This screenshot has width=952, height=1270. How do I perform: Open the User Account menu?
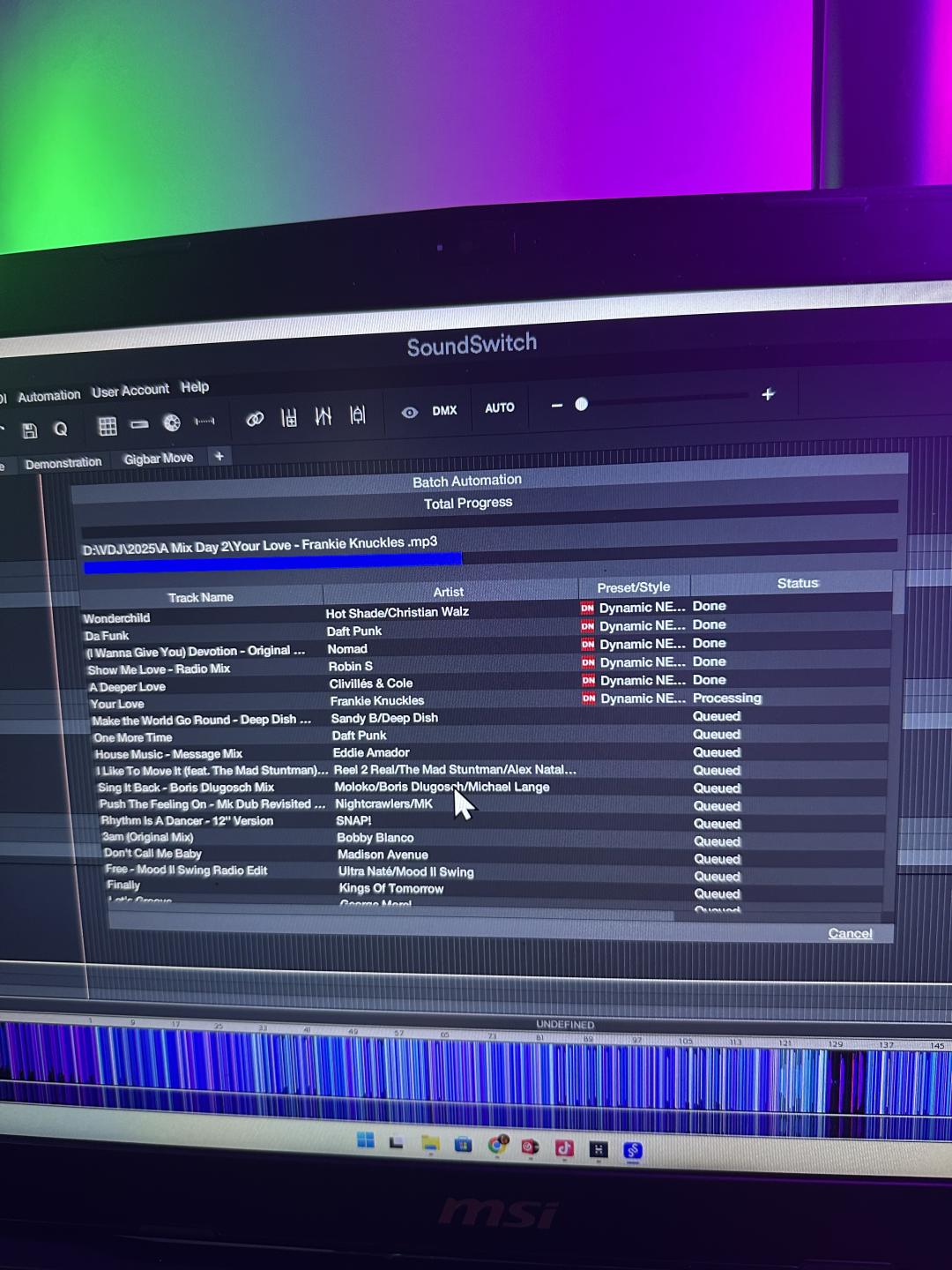point(130,391)
